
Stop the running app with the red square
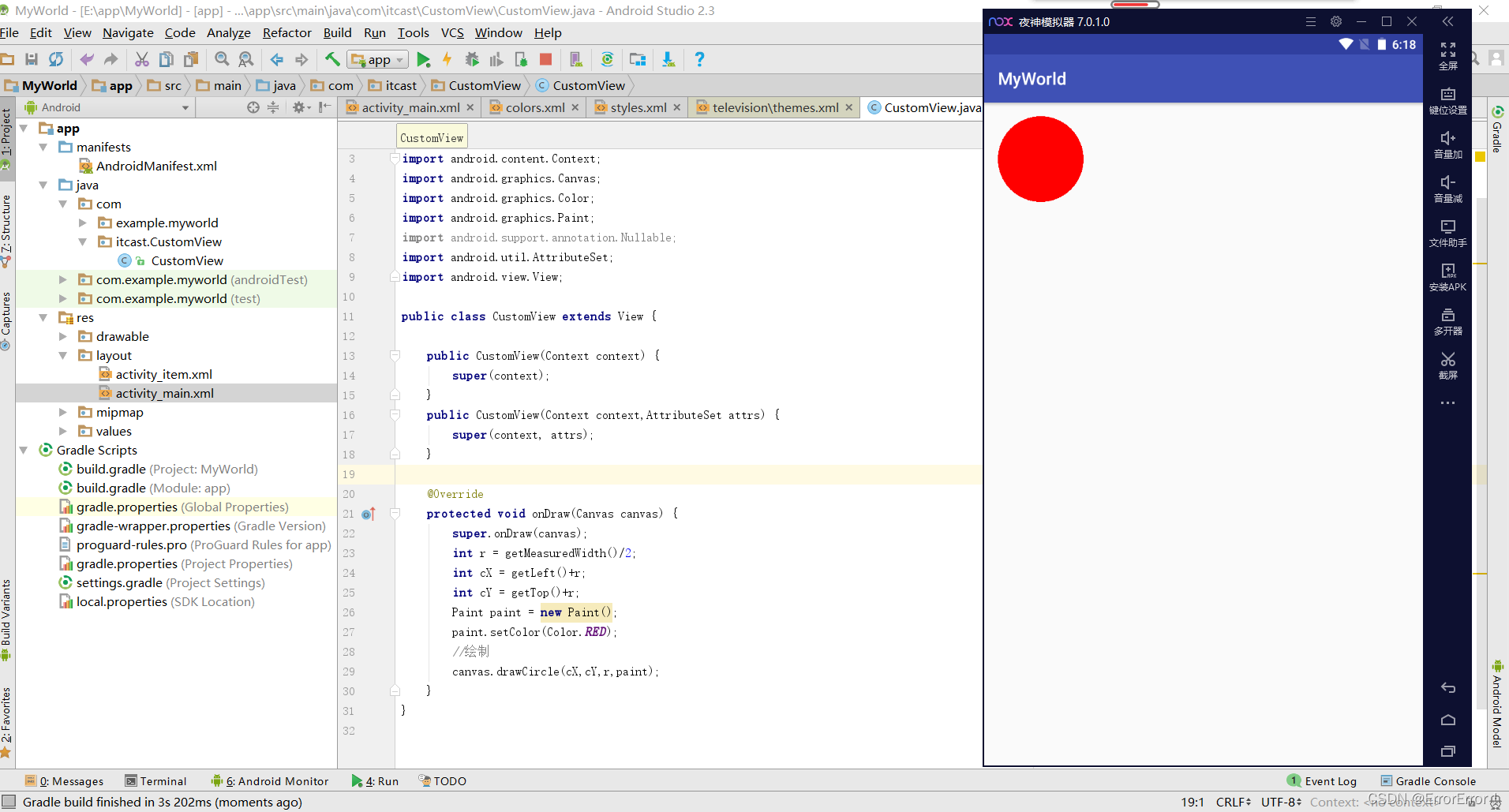(545, 59)
